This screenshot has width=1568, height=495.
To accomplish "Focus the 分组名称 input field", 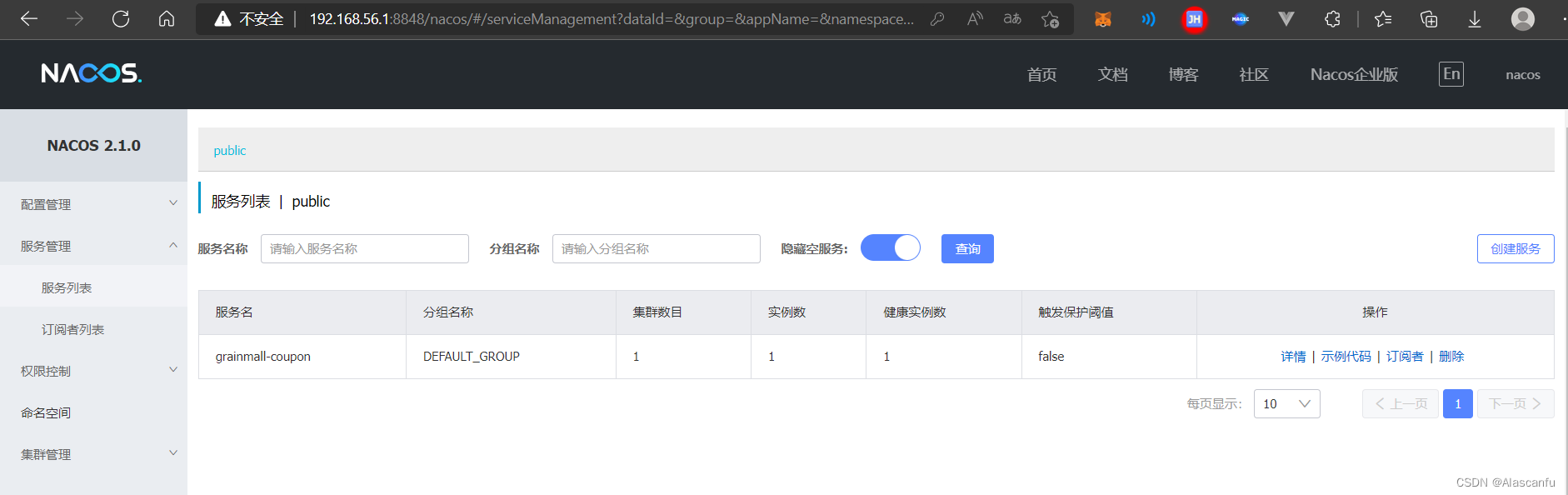I will pyautogui.click(x=657, y=248).
